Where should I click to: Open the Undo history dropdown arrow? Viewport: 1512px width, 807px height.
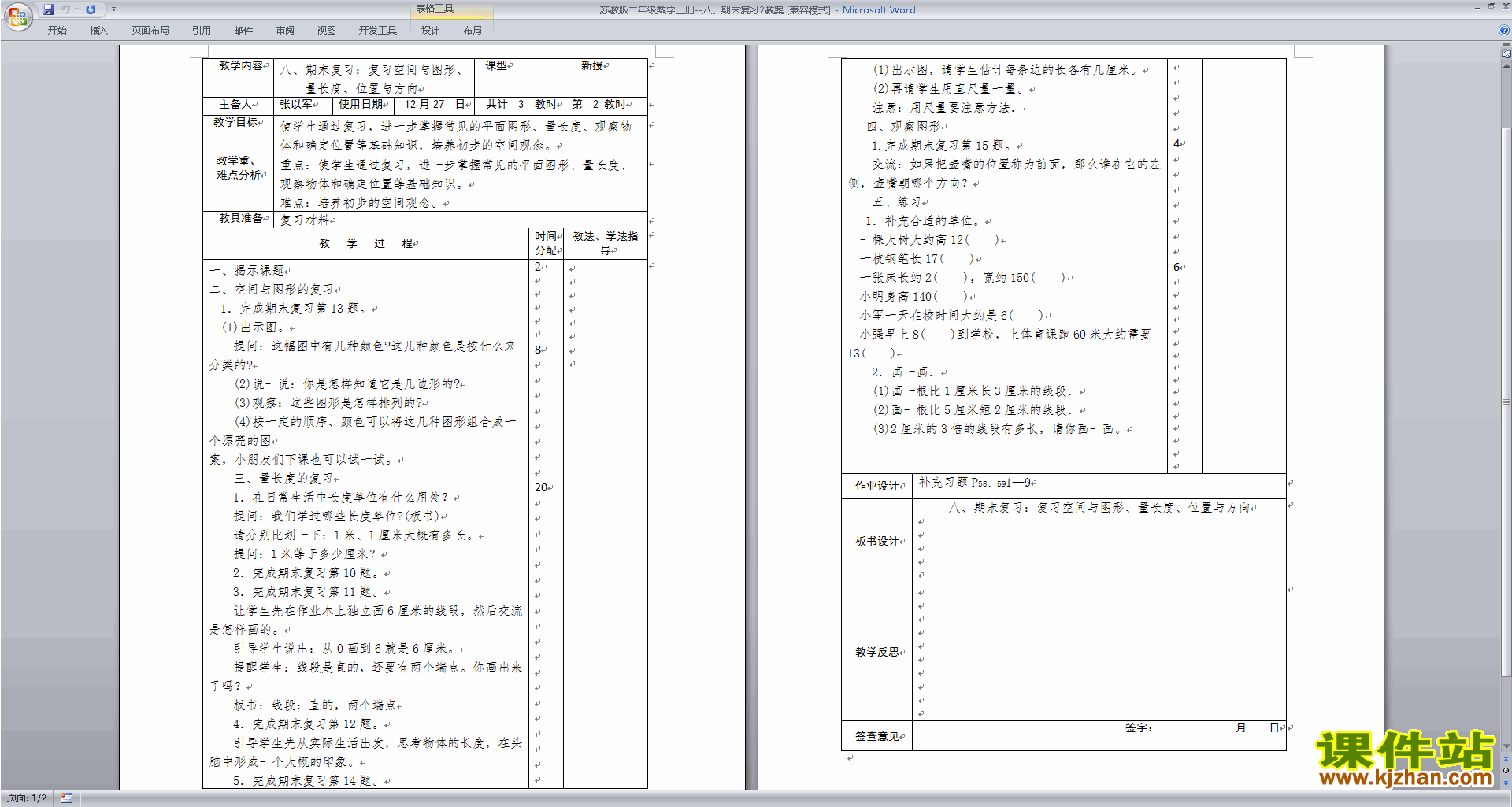76,9
